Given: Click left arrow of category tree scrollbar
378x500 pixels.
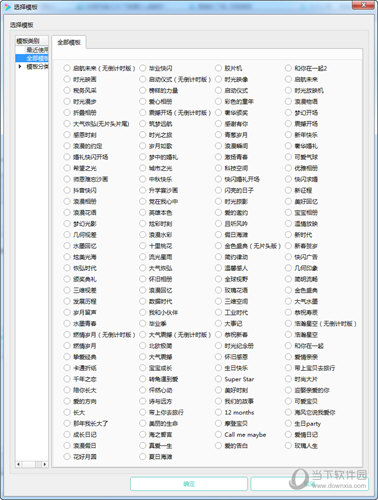Looking at the screenshot, I should pyautogui.click(x=18, y=464).
